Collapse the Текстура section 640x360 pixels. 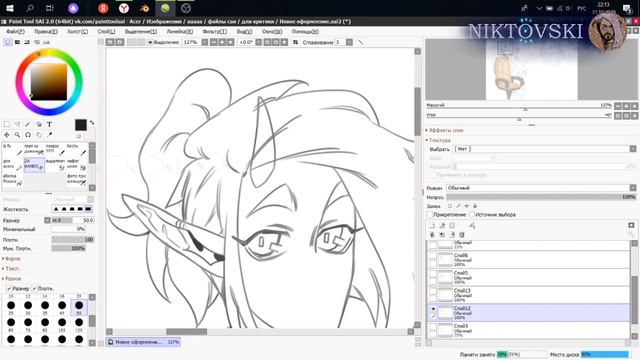(x=438, y=140)
